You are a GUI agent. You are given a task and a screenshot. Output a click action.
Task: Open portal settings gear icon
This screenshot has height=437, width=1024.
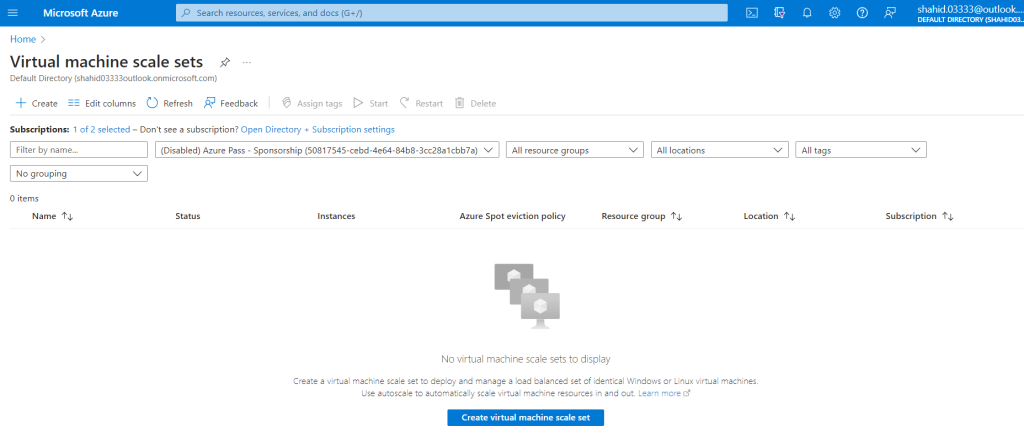[834, 13]
